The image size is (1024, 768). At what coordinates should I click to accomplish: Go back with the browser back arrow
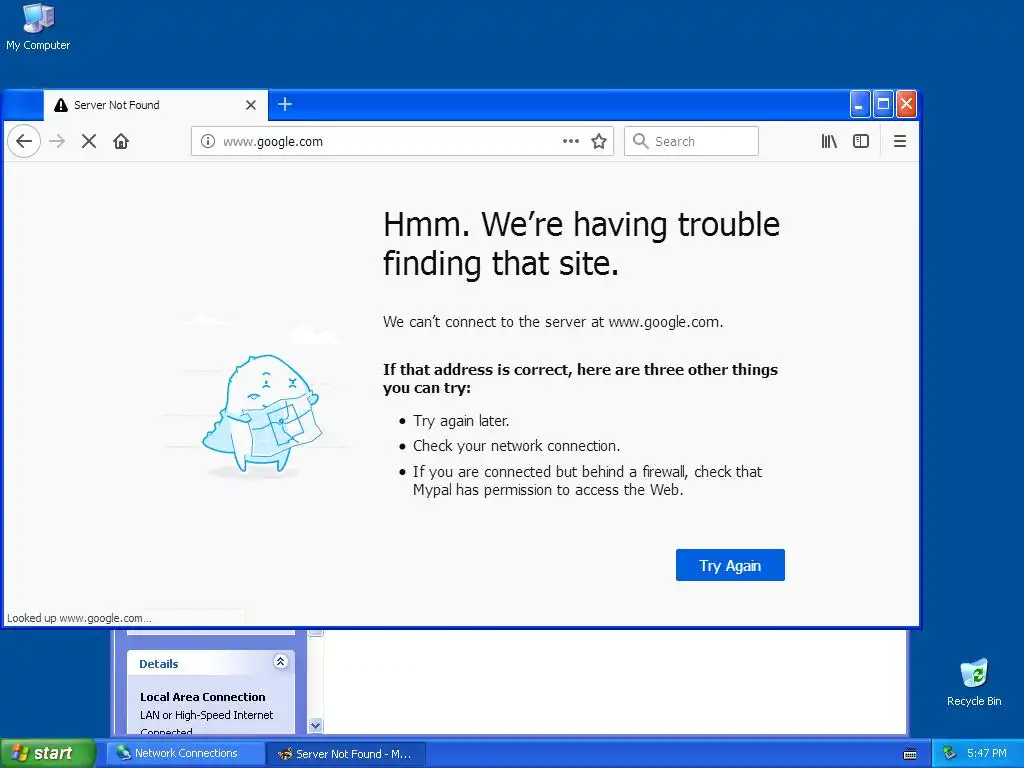tap(24, 141)
